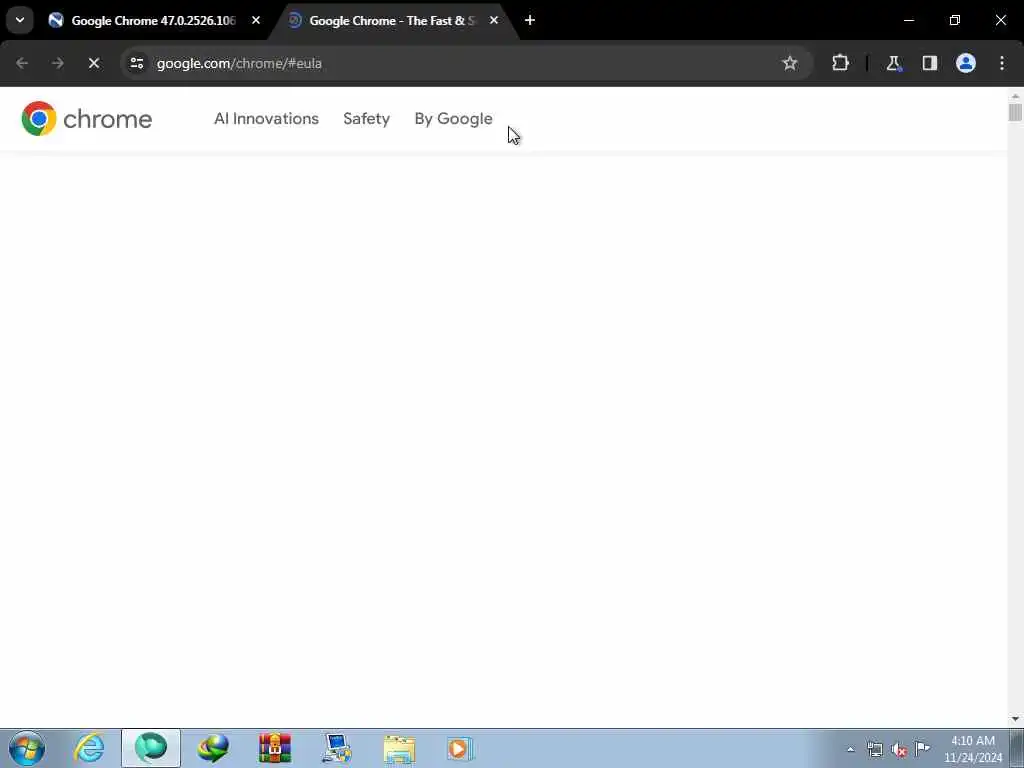Open AI Innovations nav menu
The image size is (1024, 768).
point(266,119)
